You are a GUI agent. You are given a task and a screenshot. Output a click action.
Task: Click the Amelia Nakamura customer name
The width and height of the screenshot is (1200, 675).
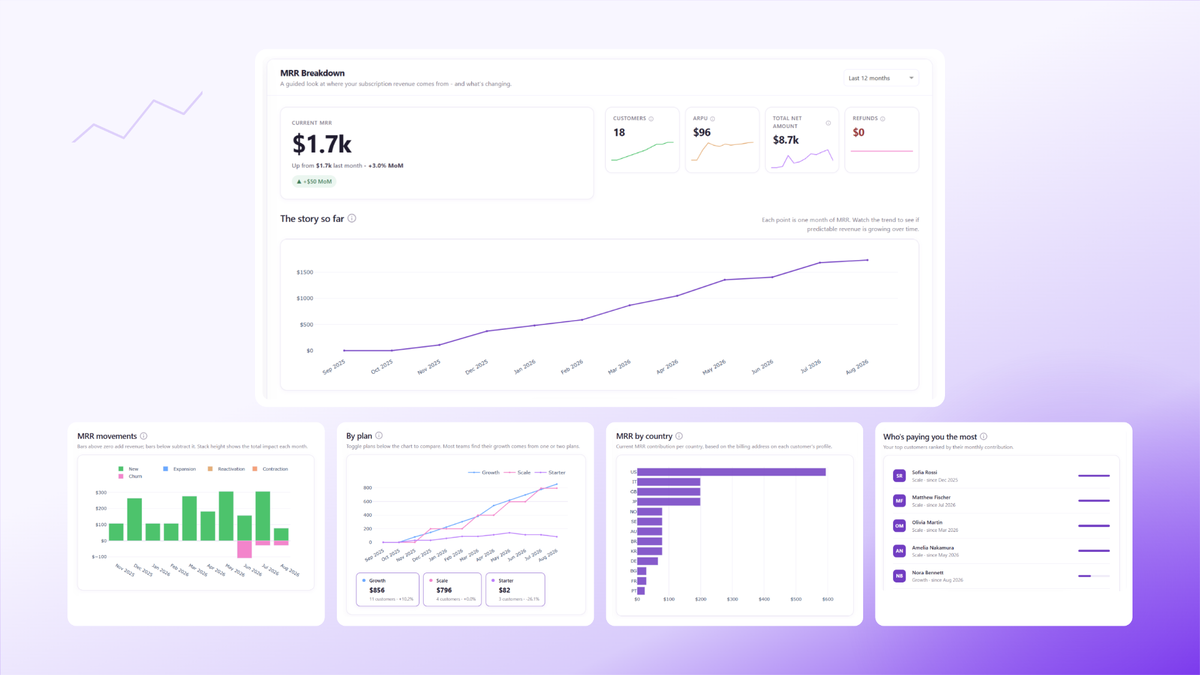(x=933, y=548)
